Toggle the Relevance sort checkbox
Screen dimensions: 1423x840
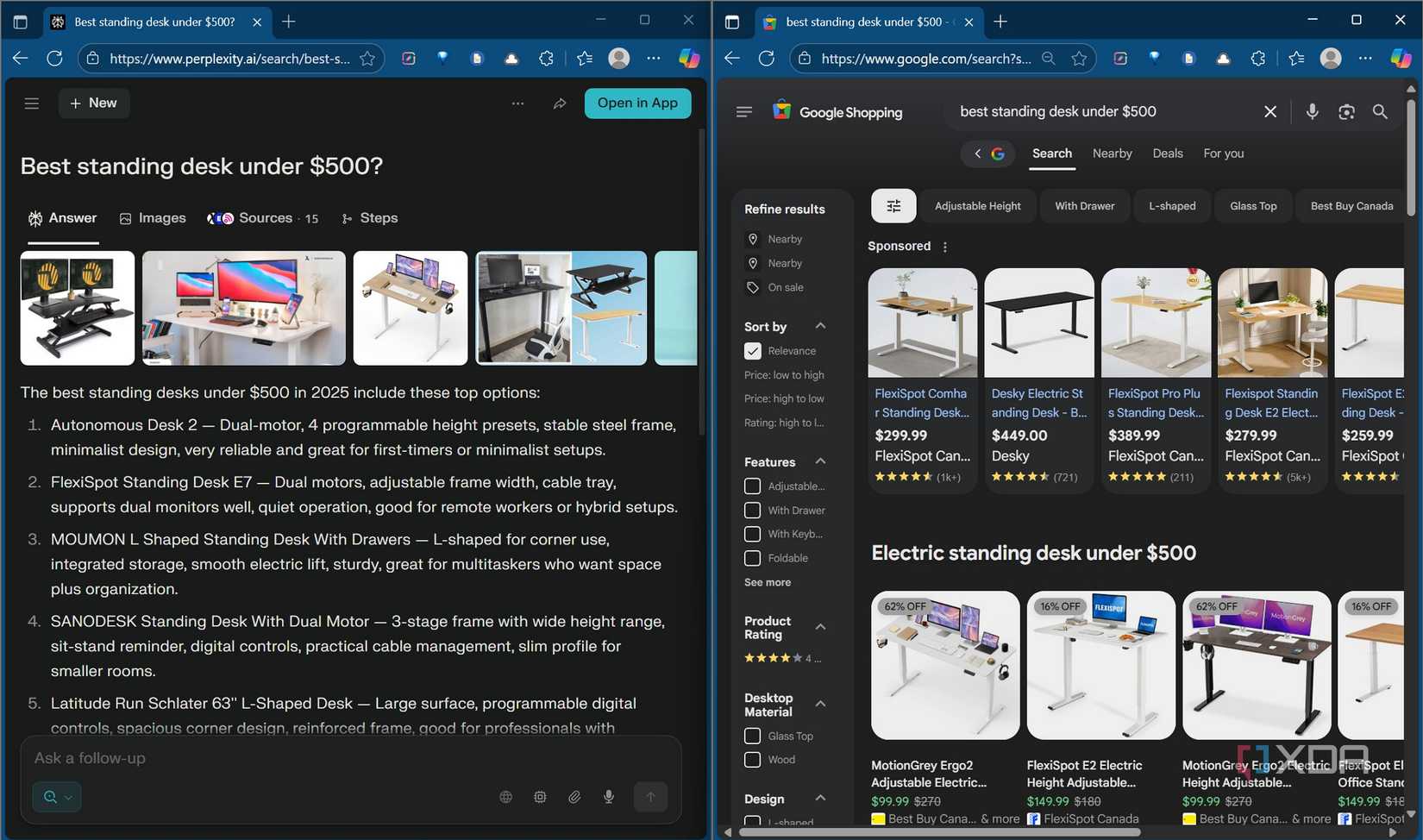pyautogui.click(x=753, y=351)
